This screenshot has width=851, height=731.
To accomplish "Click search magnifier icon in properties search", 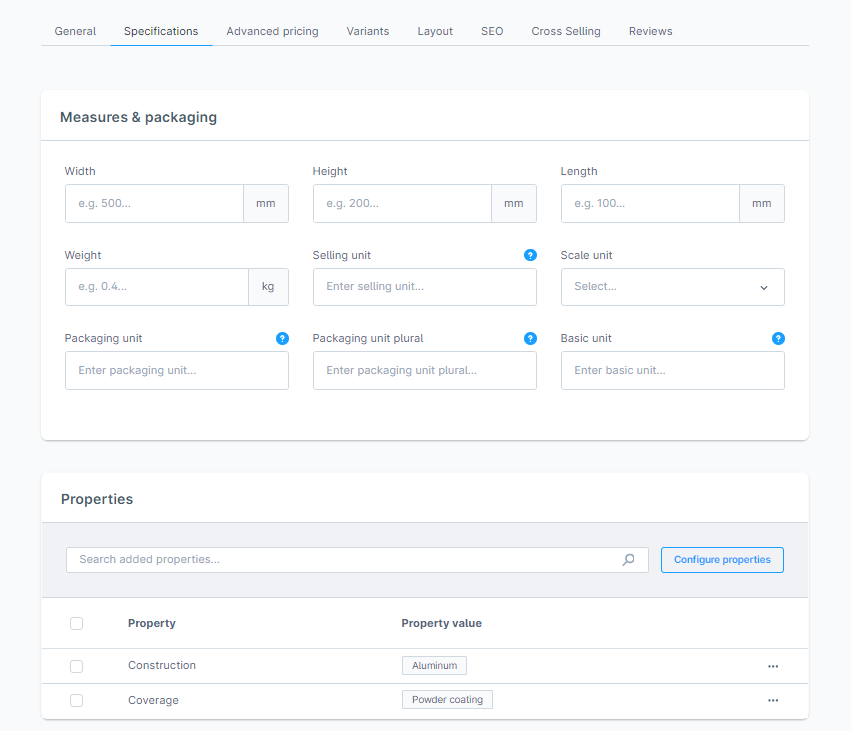I will point(628,560).
